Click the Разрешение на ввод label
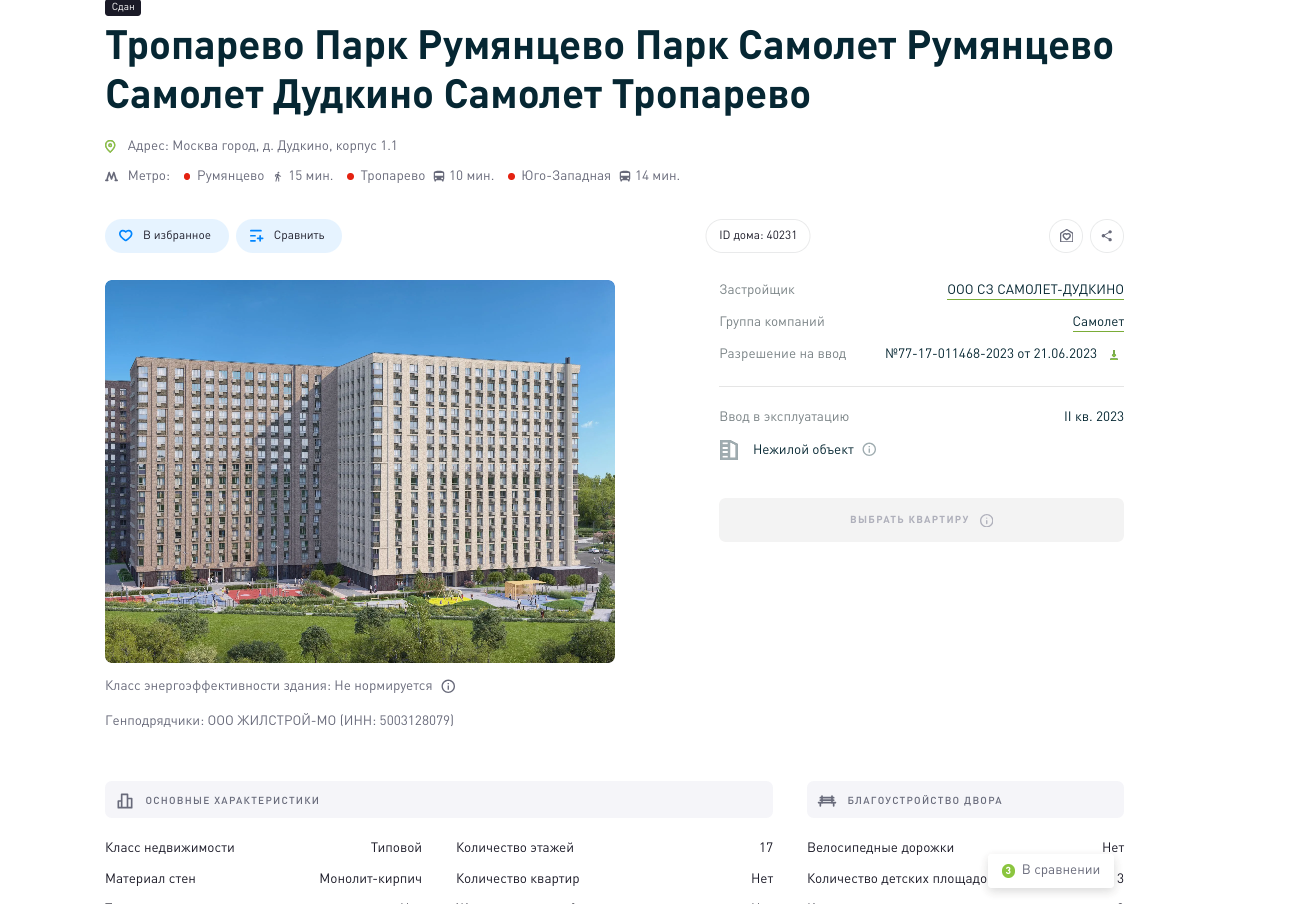1290x904 pixels. tap(783, 354)
